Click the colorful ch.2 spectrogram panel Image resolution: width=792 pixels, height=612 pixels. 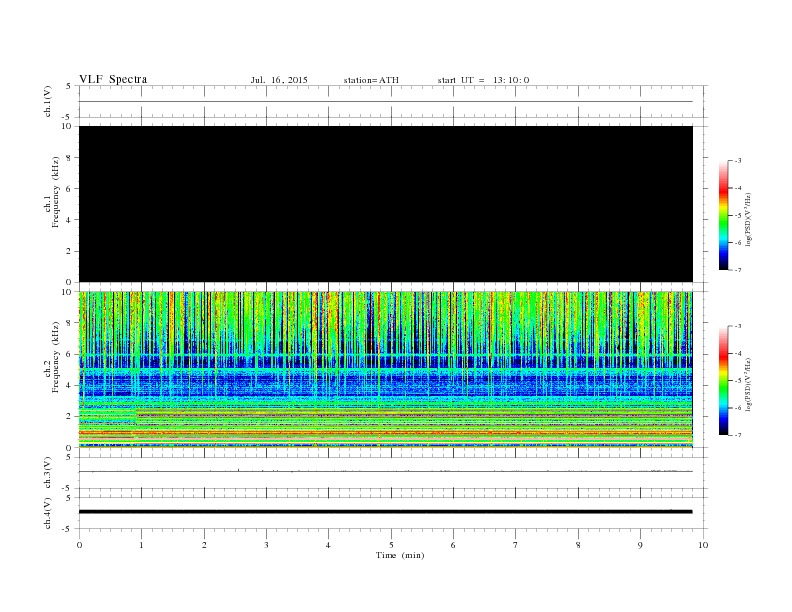386,370
